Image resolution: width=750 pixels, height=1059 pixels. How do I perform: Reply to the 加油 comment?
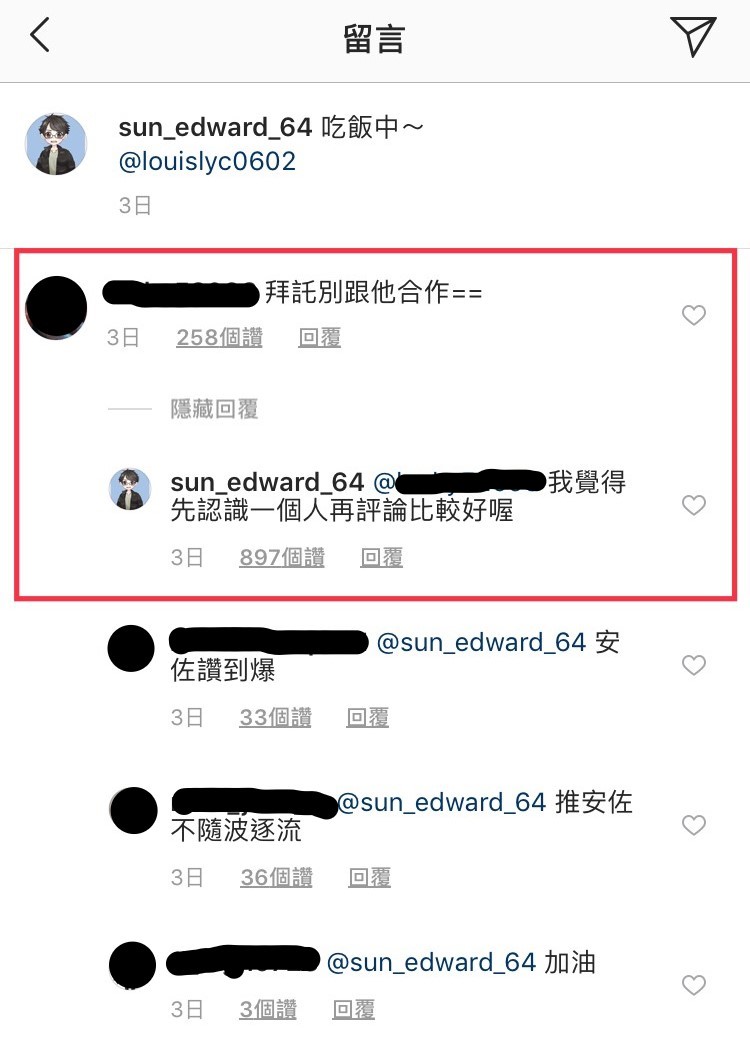[x=353, y=1010]
